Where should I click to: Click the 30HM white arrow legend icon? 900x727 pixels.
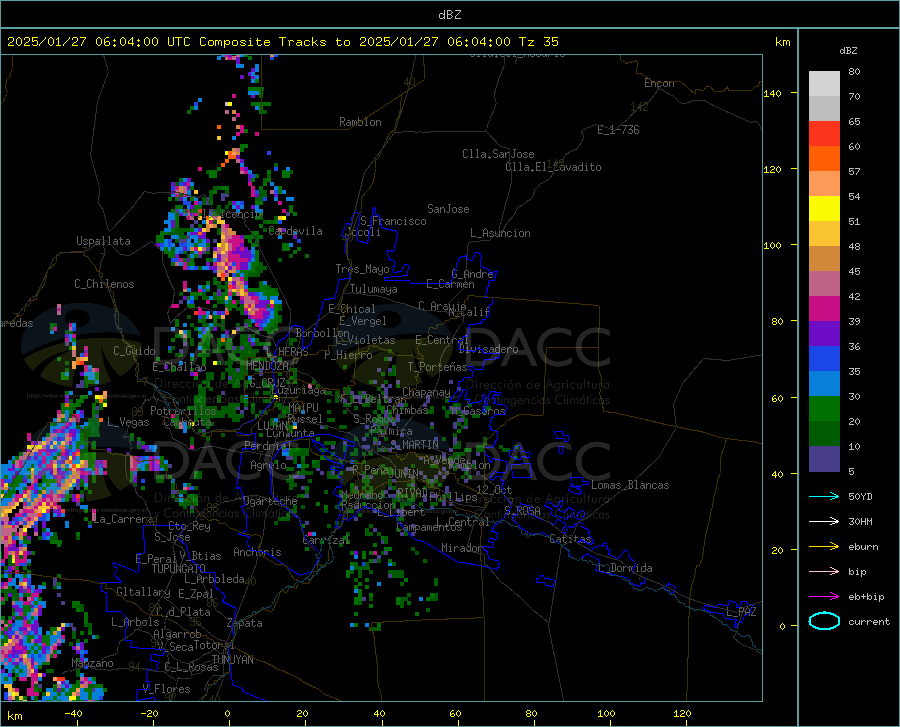click(x=824, y=522)
